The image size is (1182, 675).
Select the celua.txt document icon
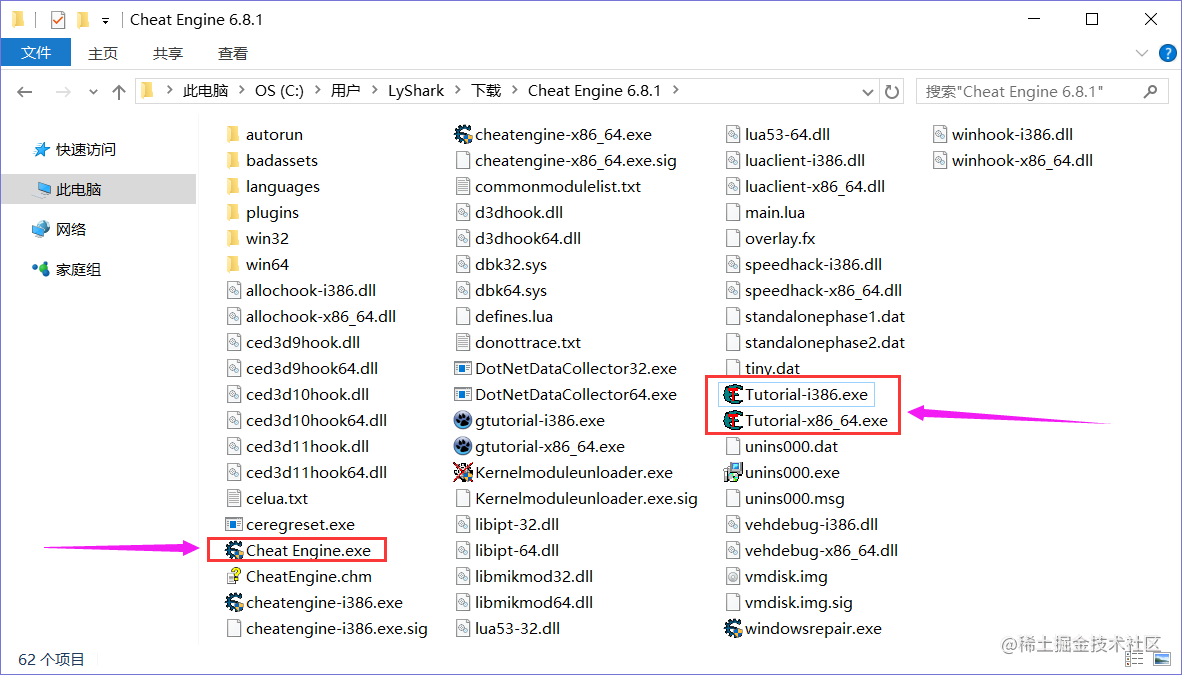(x=234, y=499)
